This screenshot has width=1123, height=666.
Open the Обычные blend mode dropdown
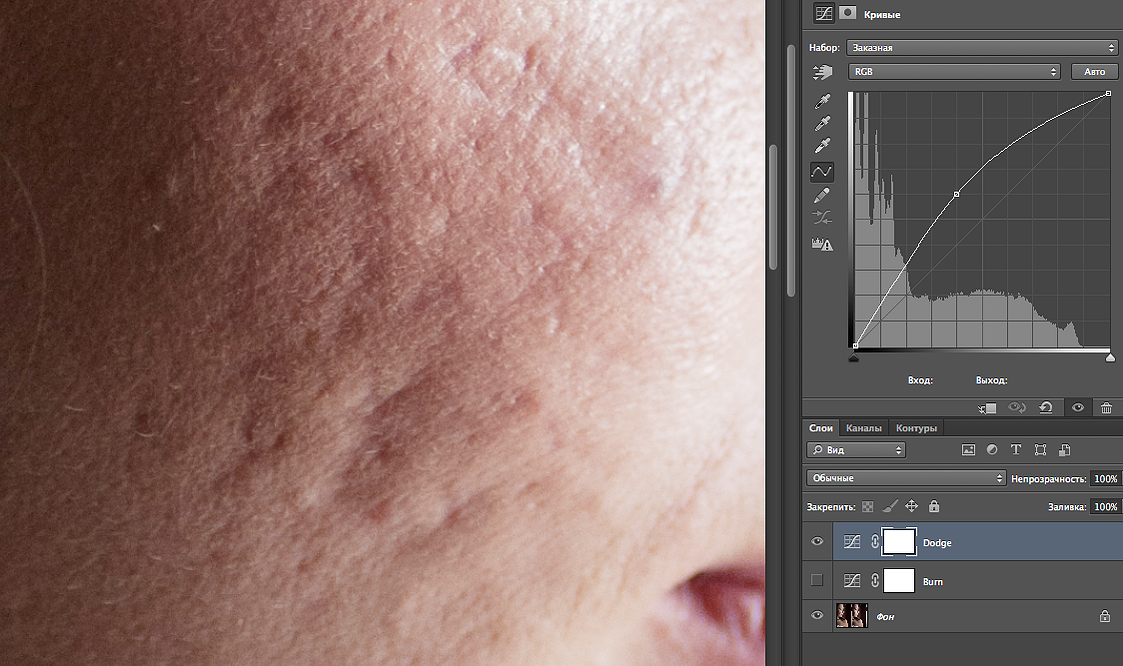click(906, 478)
